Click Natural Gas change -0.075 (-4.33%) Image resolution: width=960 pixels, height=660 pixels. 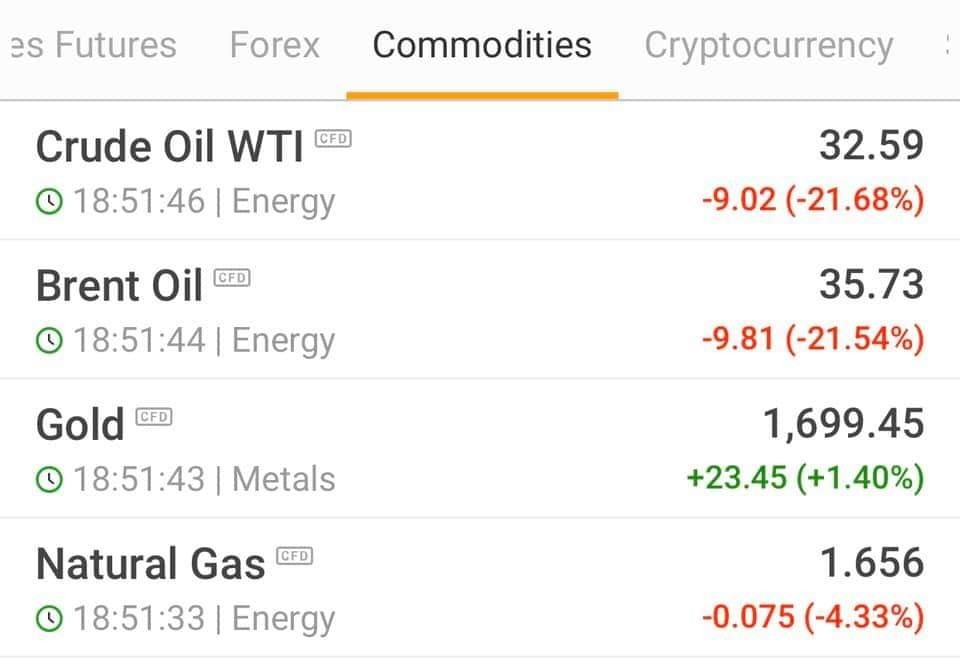(x=813, y=617)
